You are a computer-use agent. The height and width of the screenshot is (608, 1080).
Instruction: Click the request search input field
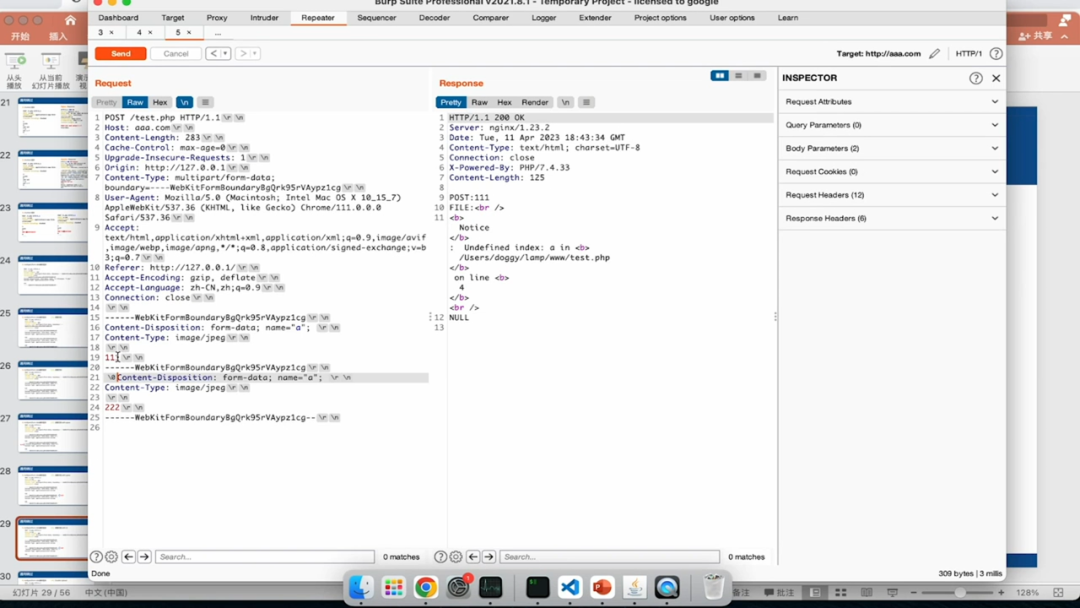pyautogui.click(x=264, y=556)
